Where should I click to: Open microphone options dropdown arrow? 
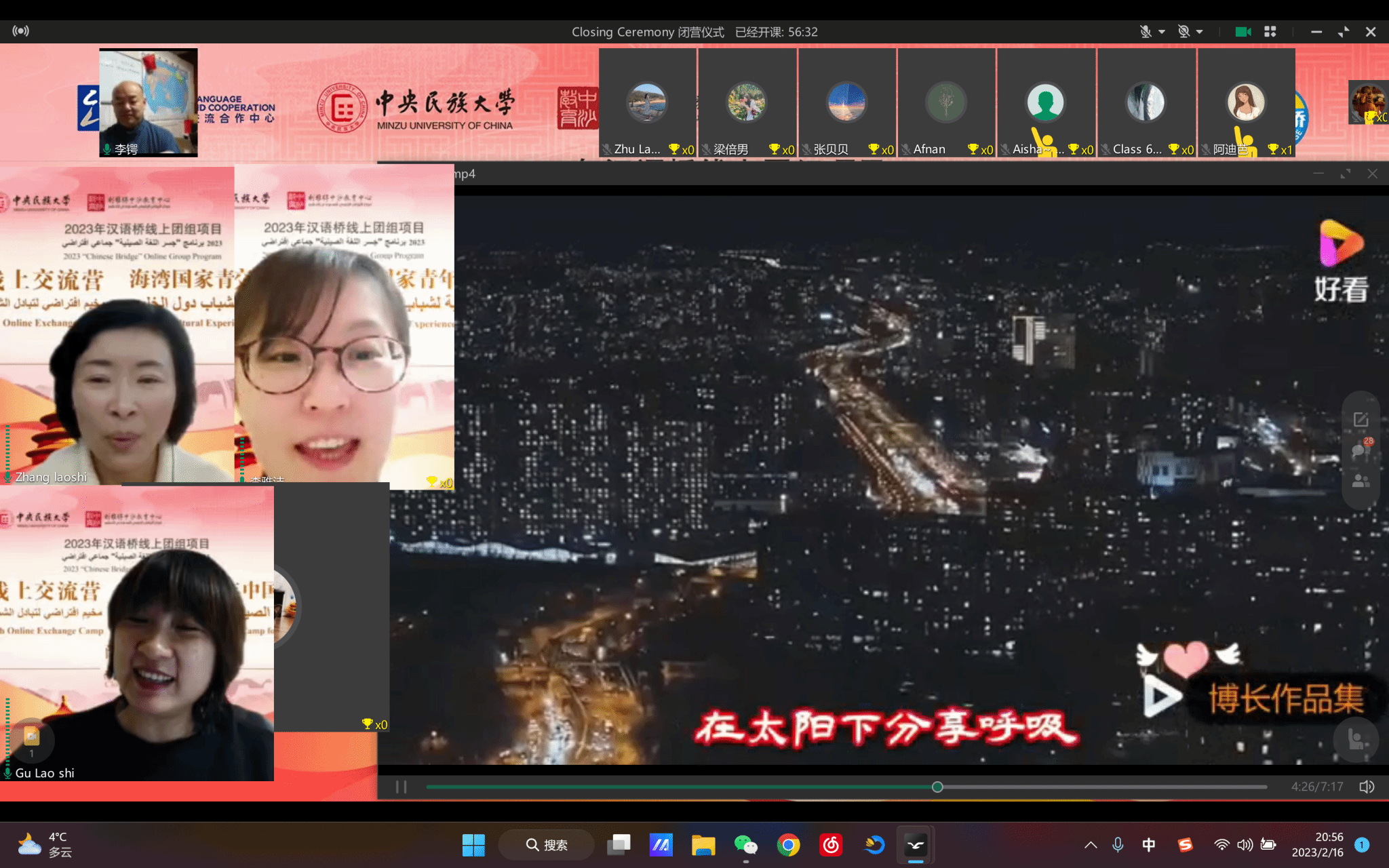click(x=1162, y=32)
